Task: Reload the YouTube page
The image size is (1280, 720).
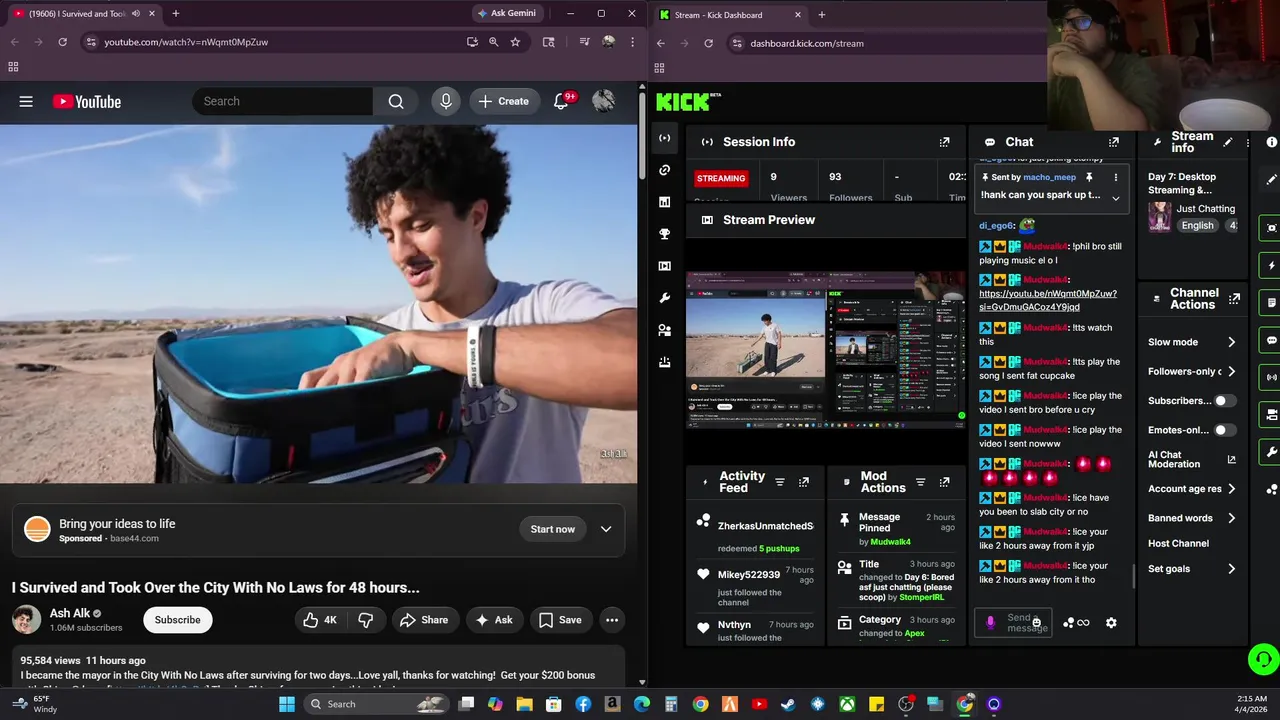Action: click(62, 42)
